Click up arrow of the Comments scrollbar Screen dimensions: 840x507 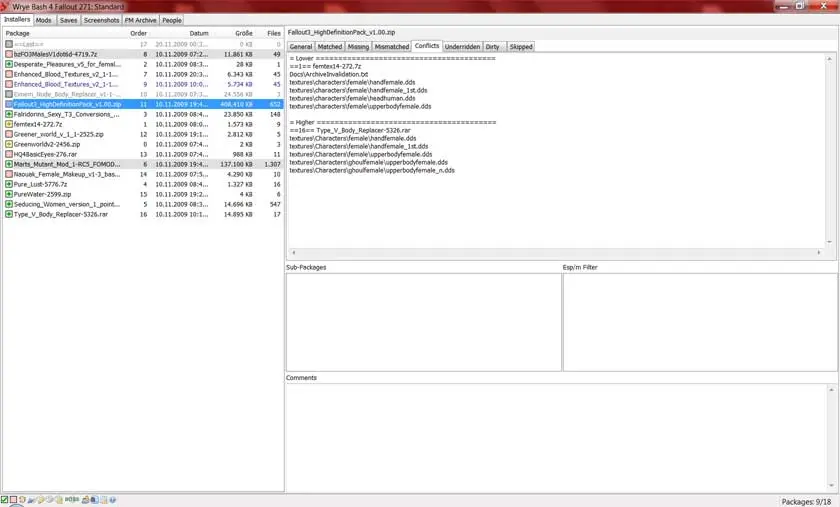pyautogui.click(x=831, y=390)
